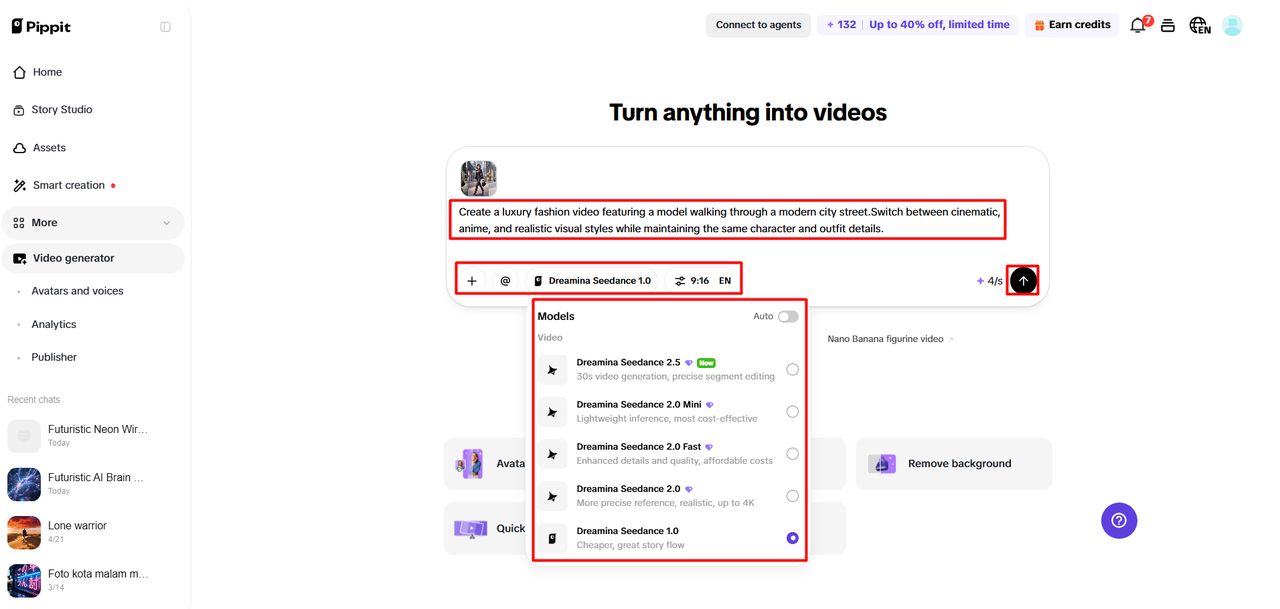Click Connect to agents button

[758, 25]
